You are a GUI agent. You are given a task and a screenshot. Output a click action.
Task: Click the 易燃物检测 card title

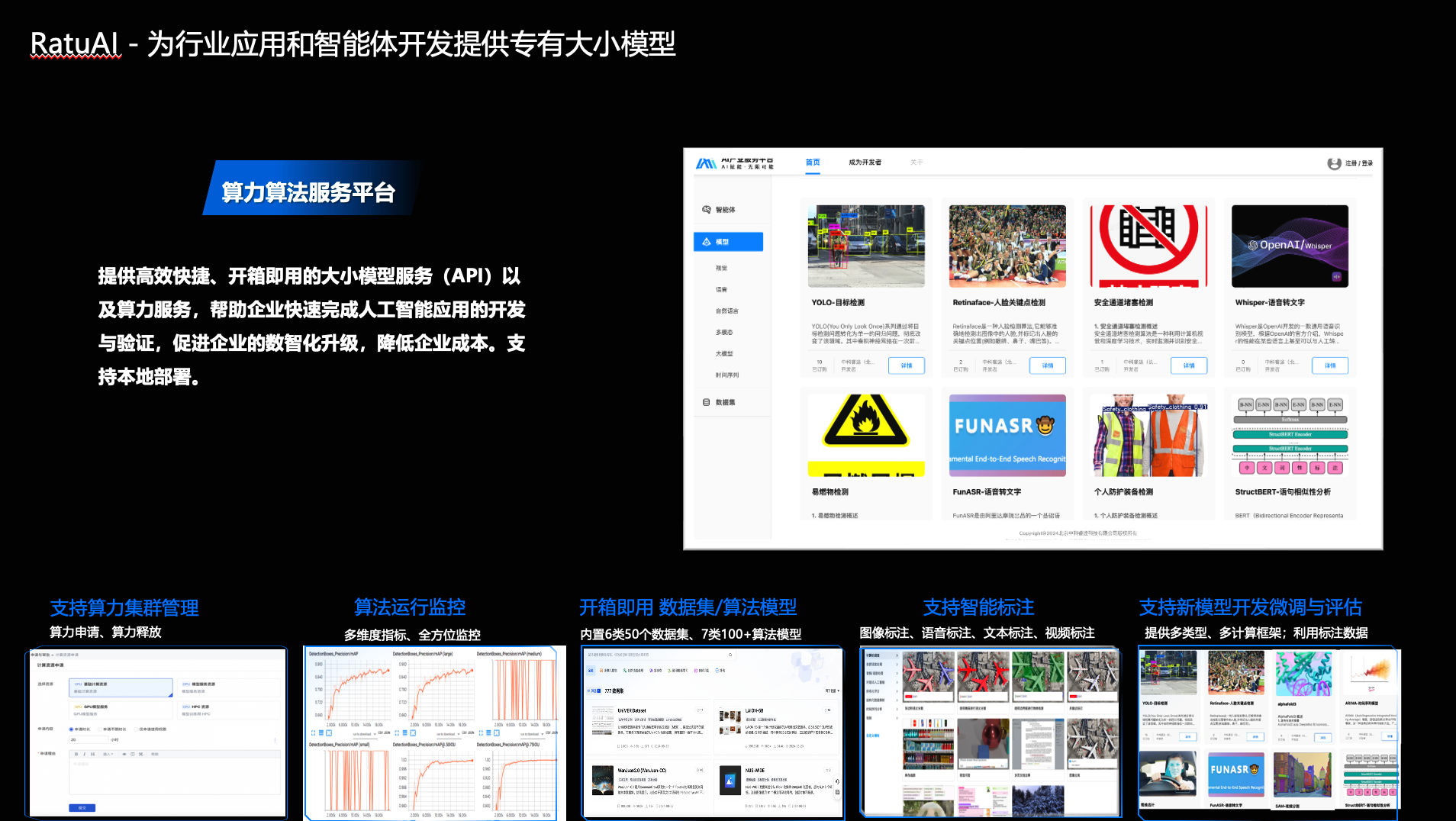[830, 492]
